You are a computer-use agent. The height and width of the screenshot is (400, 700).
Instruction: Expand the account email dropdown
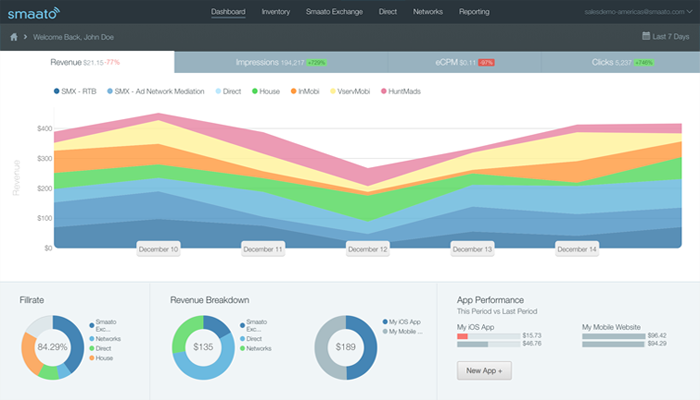(638, 12)
